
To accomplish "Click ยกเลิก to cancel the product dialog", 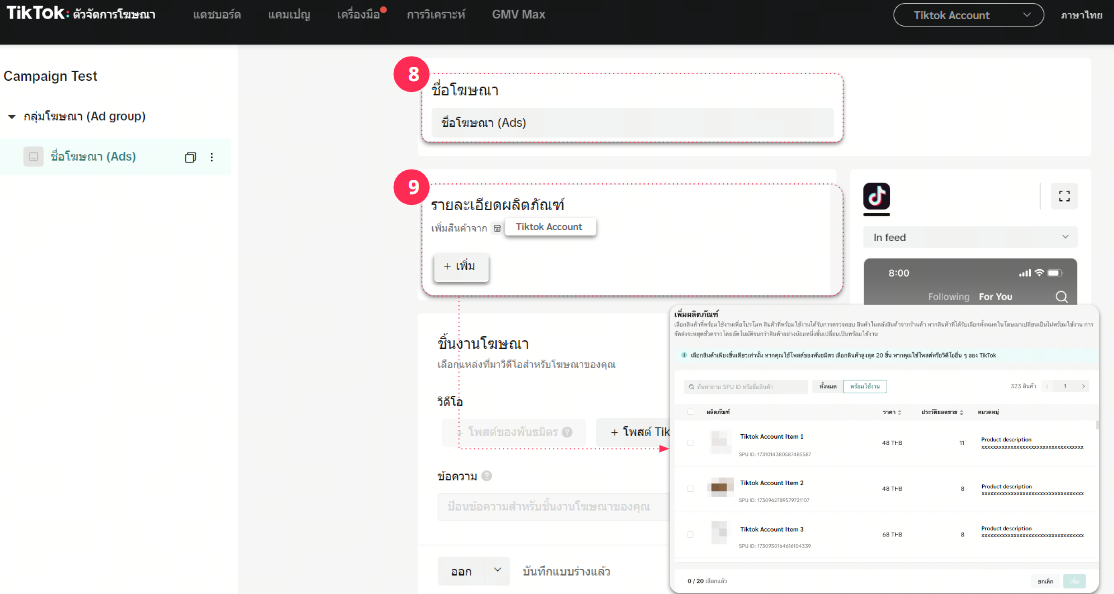I will (x=1045, y=581).
